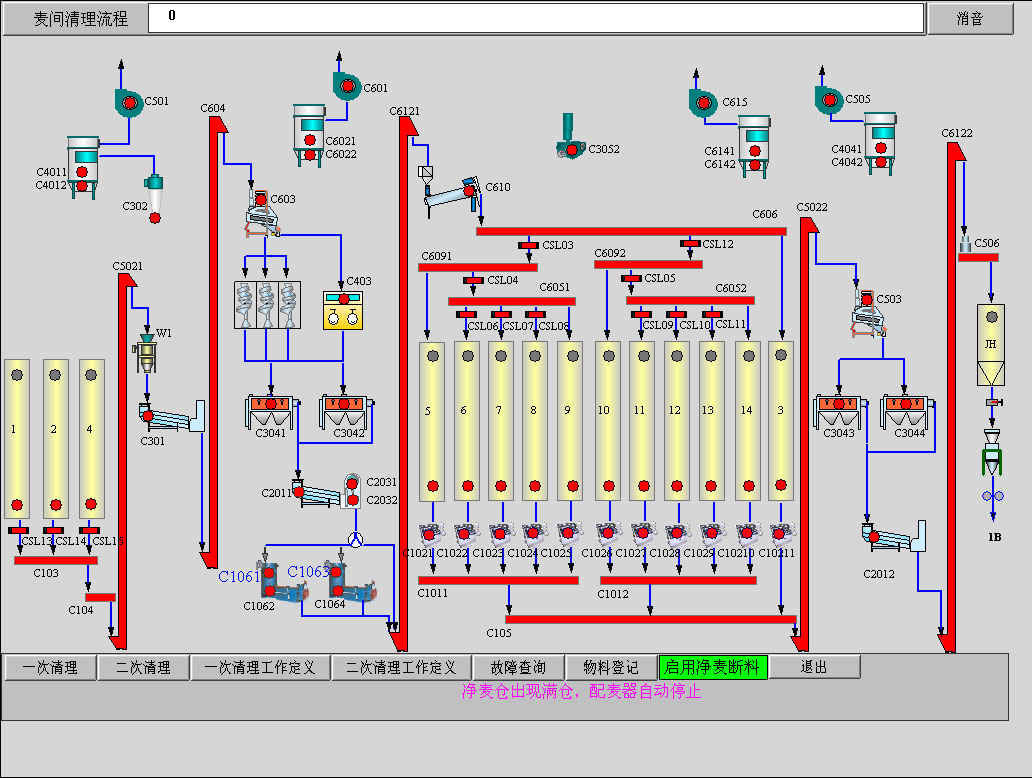Select the C3052 motor unit icon
The height and width of the screenshot is (778, 1032).
pyautogui.click(x=570, y=136)
